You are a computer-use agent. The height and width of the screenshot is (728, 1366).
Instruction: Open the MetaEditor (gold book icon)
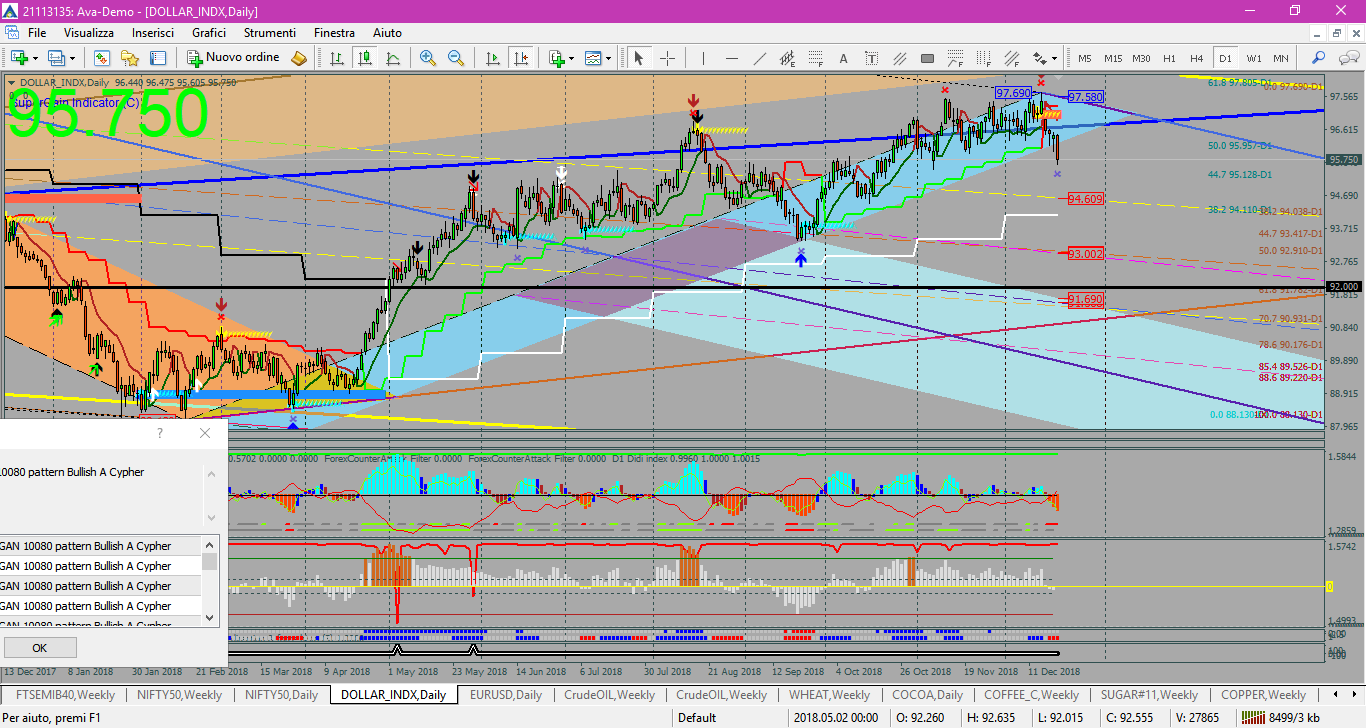click(299, 58)
